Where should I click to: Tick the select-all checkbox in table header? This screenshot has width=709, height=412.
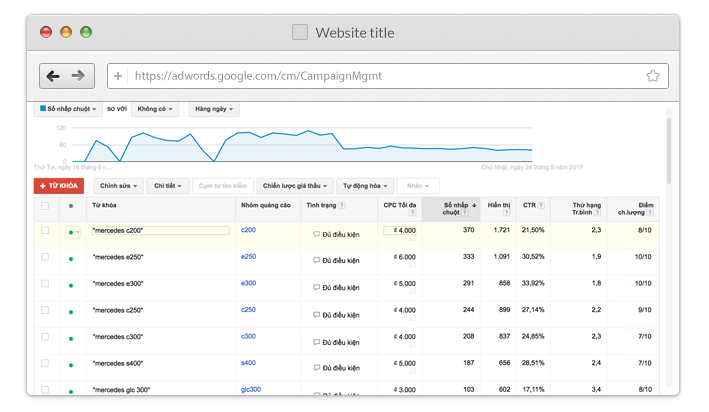point(44,206)
